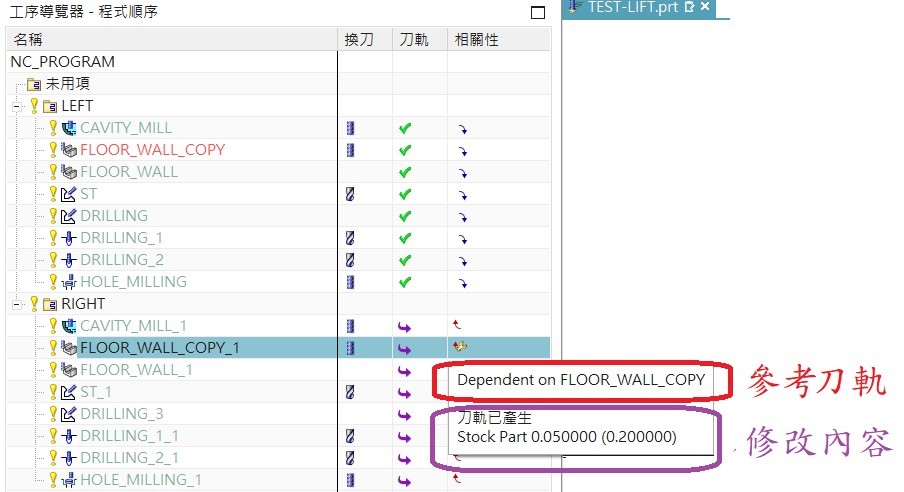Click the HOLE_MILLING operation icon
The width and height of the screenshot is (904, 492).
pyautogui.click(x=69, y=282)
